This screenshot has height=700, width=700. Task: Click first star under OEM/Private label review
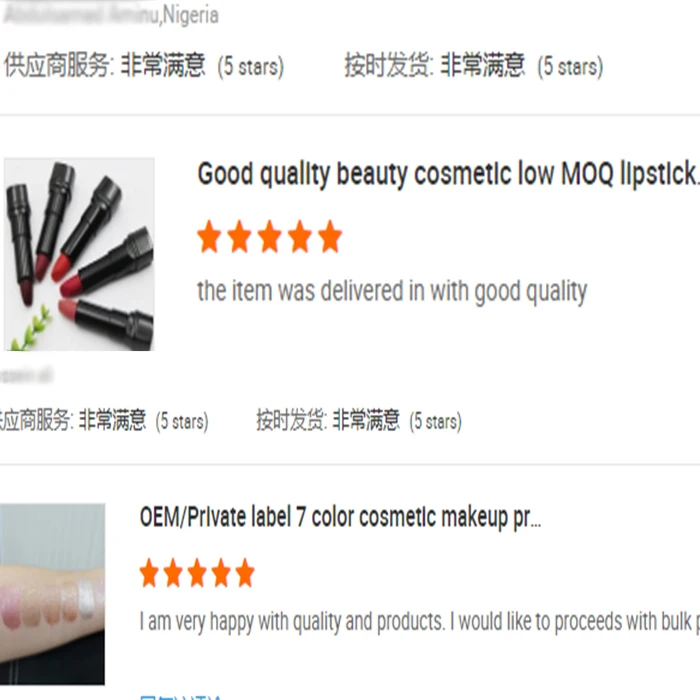point(149,572)
